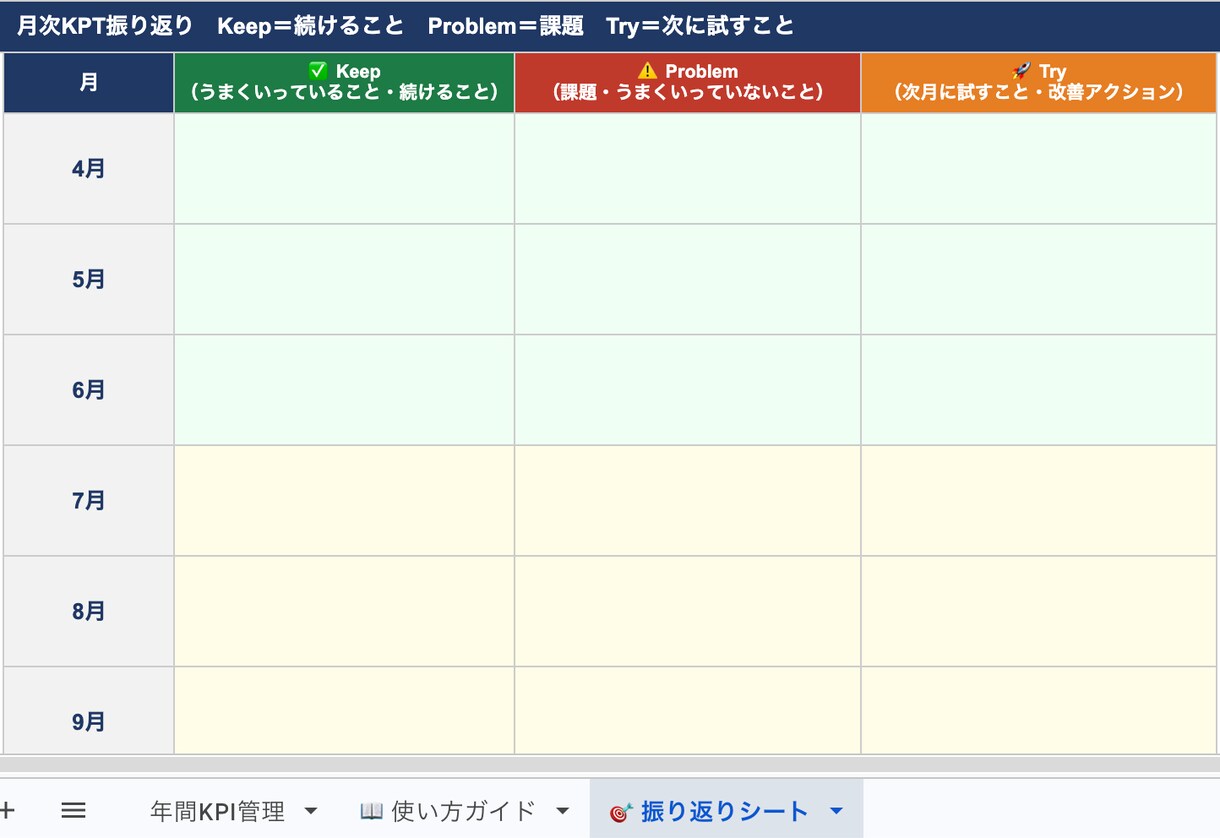Click the Try cell for 8月
The height and width of the screenshot is (838, 1220).
click(x=1039, y=612)
